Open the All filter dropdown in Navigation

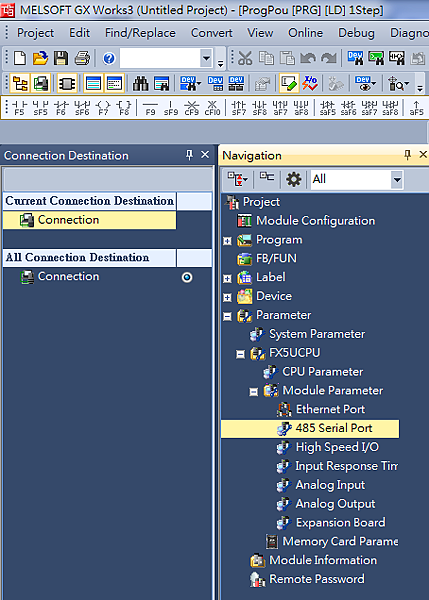[x=397, y=179]
